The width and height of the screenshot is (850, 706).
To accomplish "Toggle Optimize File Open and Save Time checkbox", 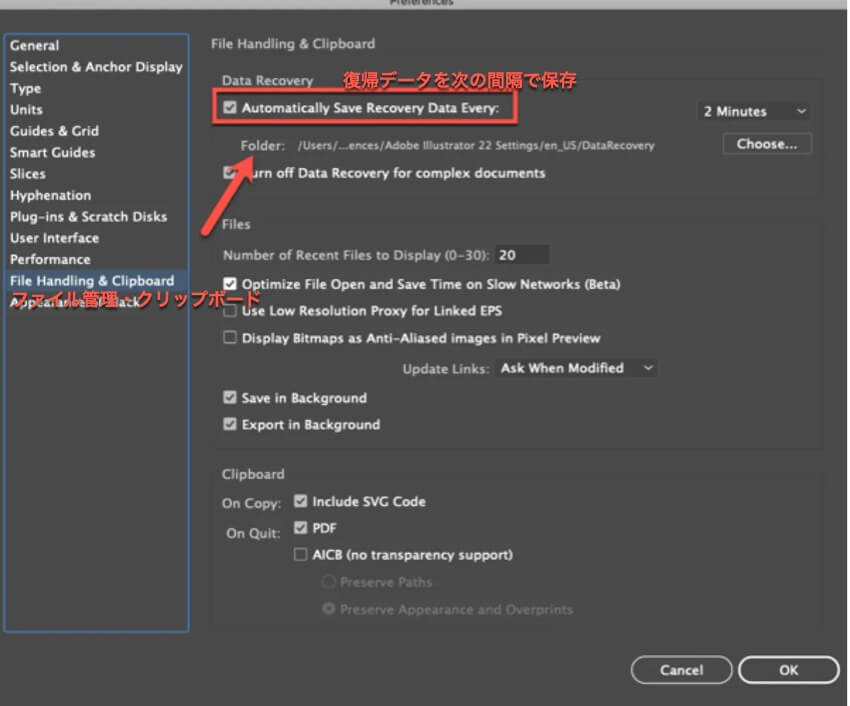I will pos(231,285).
